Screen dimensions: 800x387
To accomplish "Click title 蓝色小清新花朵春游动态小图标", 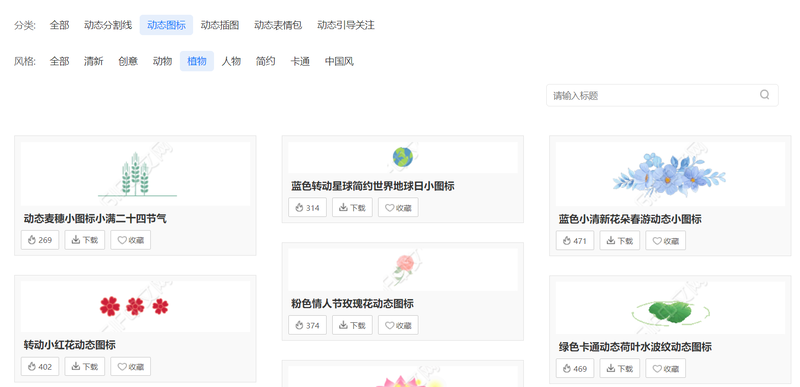I will click(630, 219).
